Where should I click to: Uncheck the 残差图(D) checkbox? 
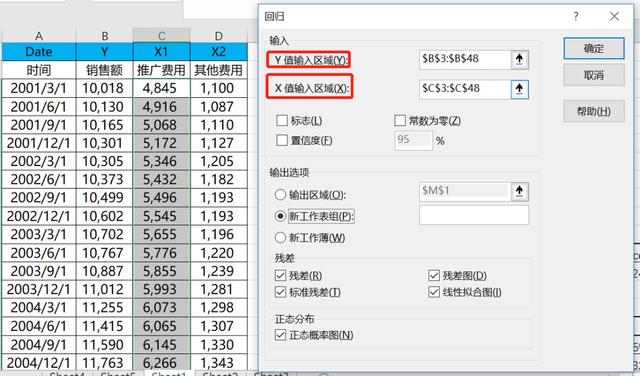pyautogui.click(x=434, y=276)
